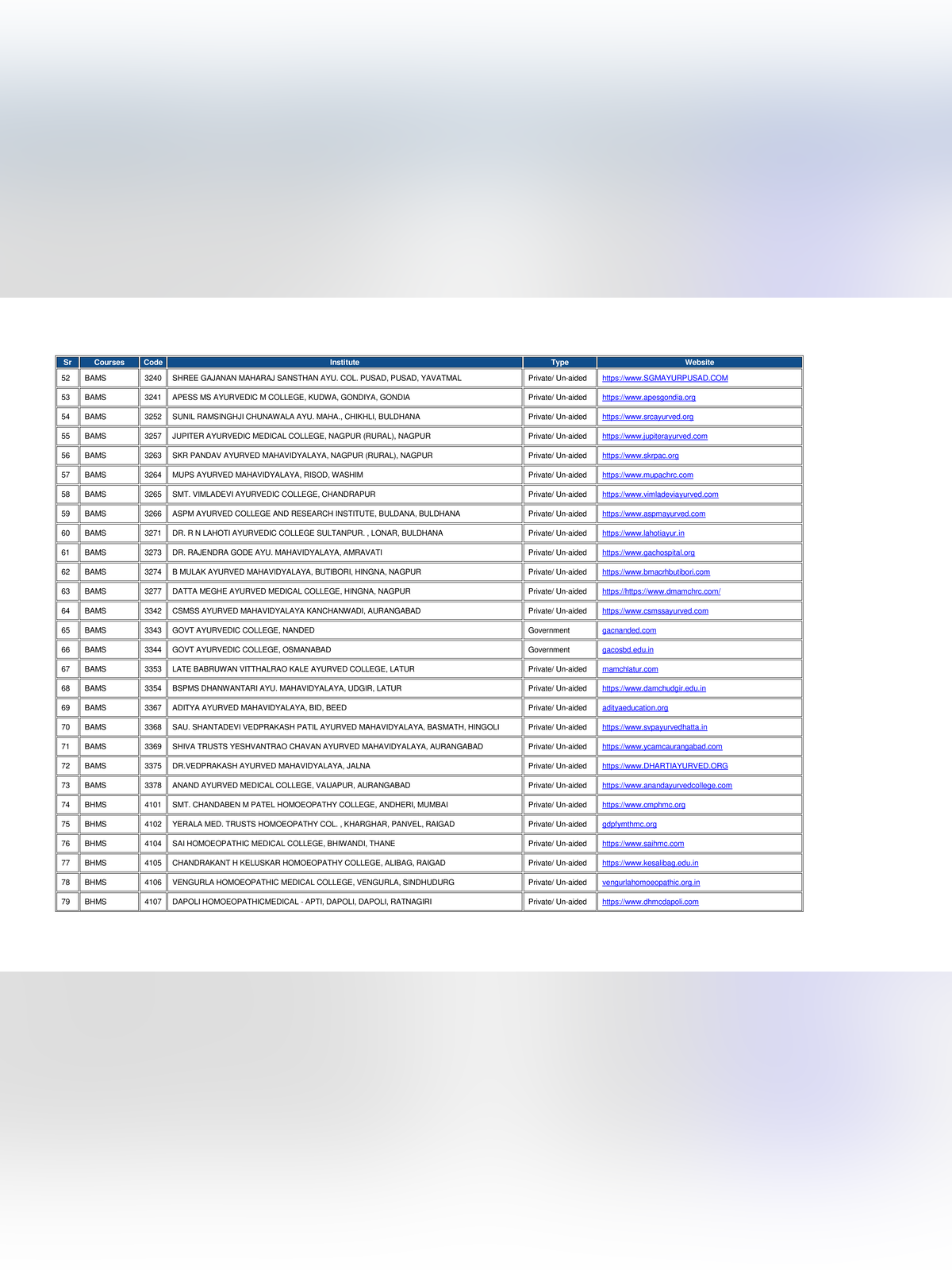Click the Courses column header
Image resolution: width=952 pixels, height=1270 pixels.
(x=109, y=362)
